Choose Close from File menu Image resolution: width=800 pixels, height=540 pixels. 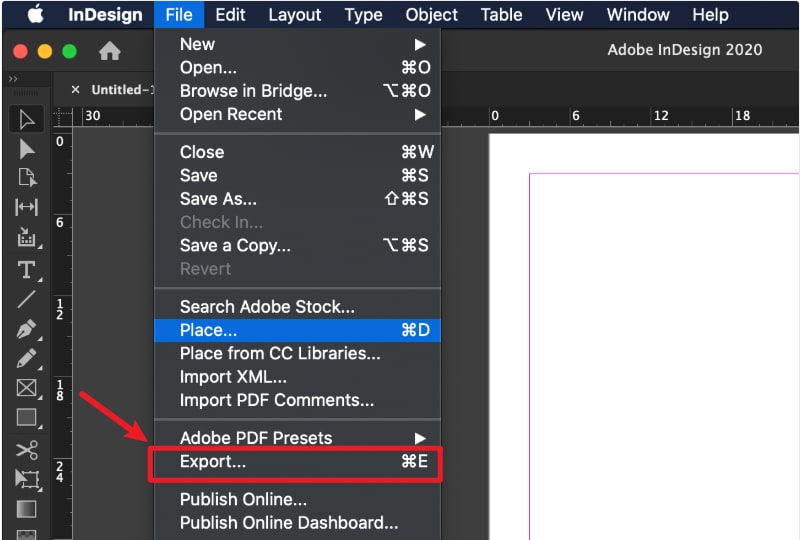tap(297, 152)
